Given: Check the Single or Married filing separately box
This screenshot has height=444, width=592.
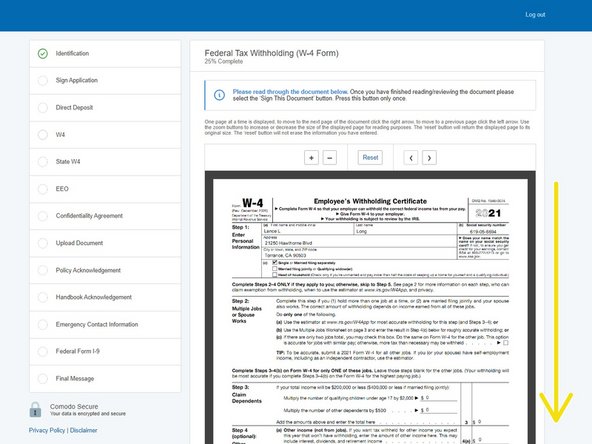Looking at the screenshot, I should click(275, 262).
